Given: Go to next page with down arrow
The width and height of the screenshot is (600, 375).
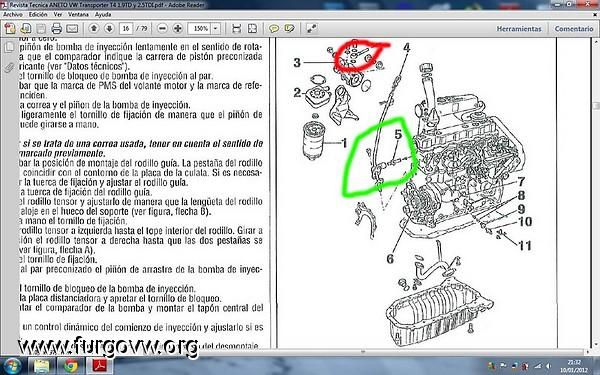Looking at the screenshot, I should tap(109, 28).
